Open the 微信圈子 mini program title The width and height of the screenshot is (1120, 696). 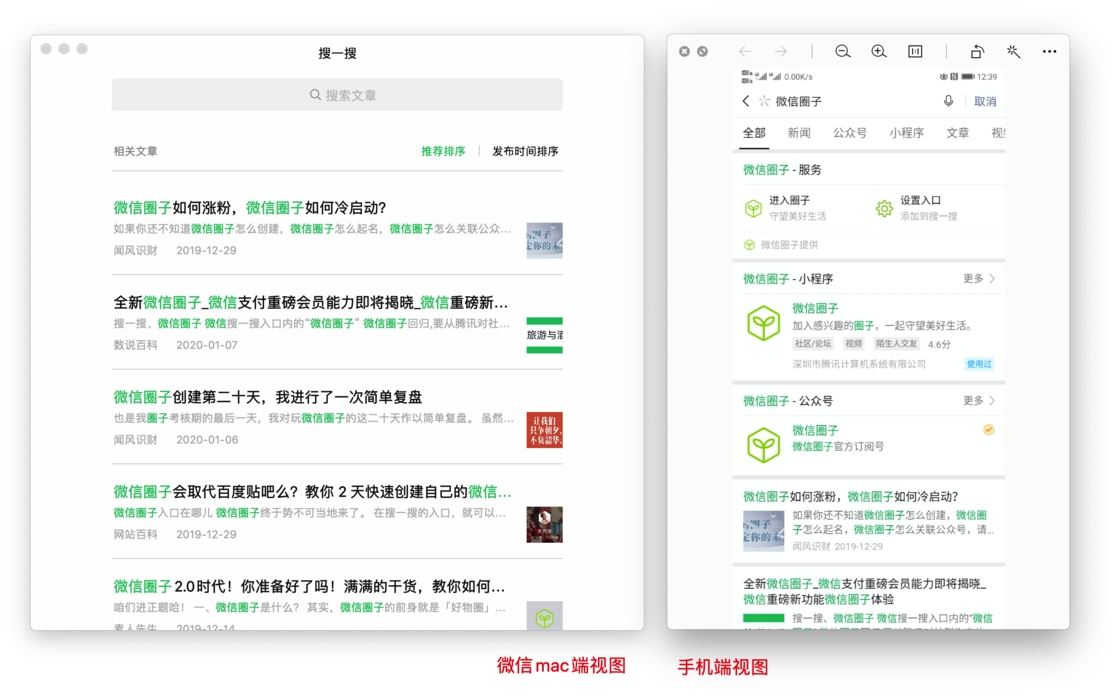815,308
